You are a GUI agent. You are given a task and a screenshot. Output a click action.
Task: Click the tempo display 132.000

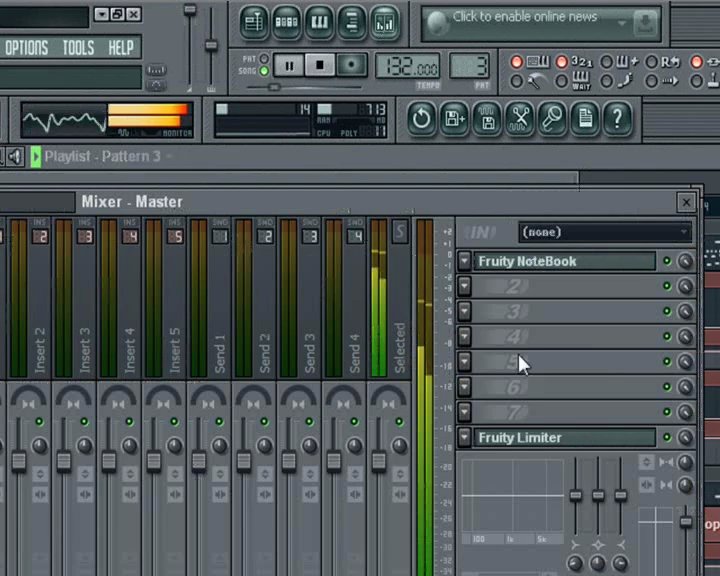408,68
